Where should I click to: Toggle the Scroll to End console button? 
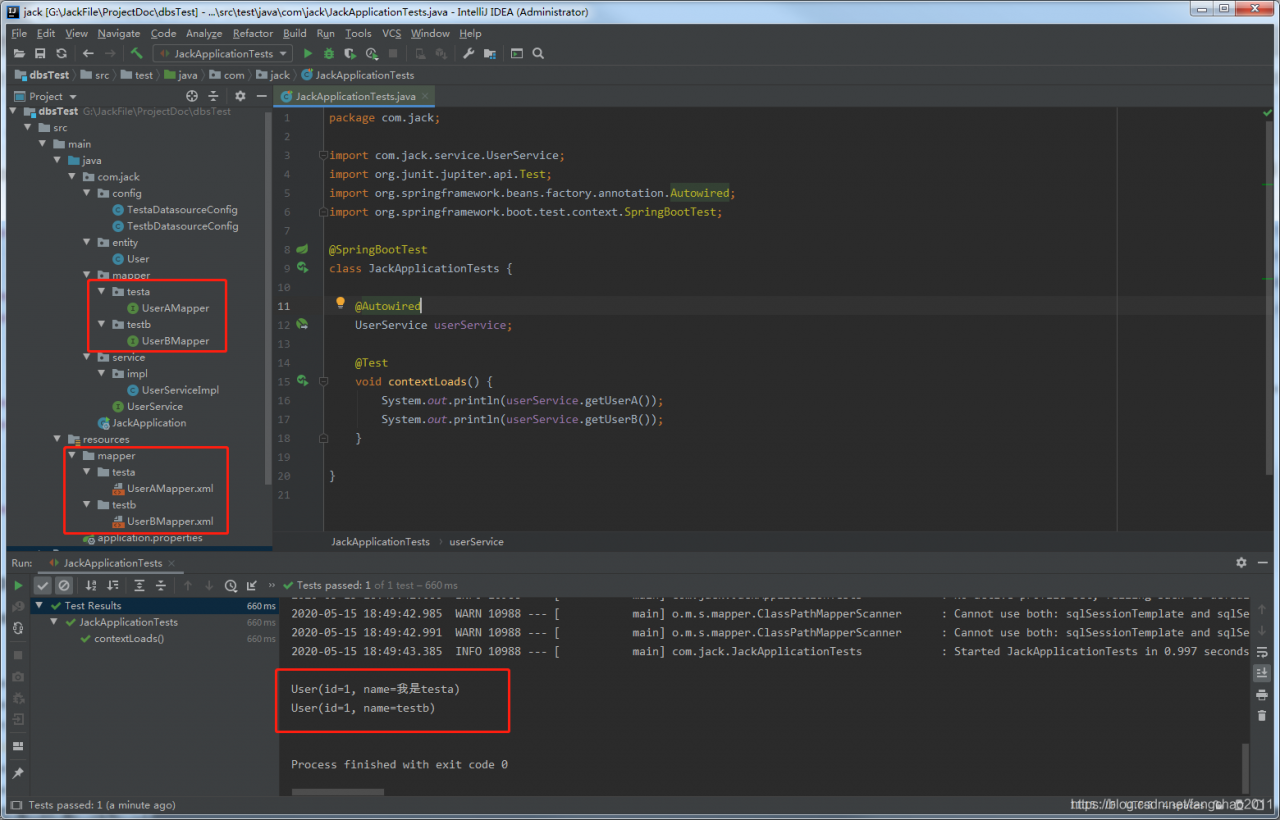pos(1261,672)
